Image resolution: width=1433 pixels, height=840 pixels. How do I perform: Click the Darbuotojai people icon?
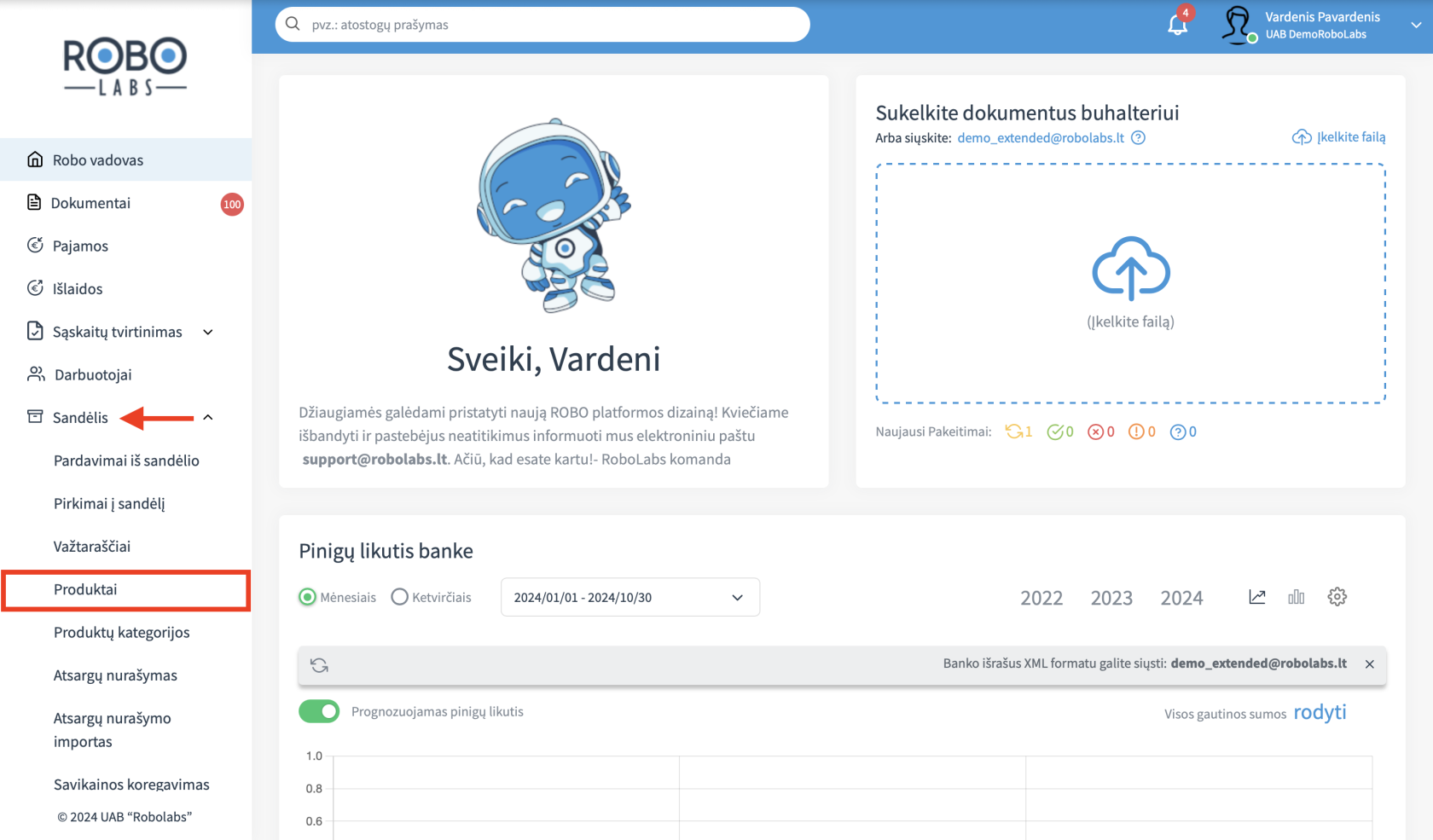[x=36, y=374]
